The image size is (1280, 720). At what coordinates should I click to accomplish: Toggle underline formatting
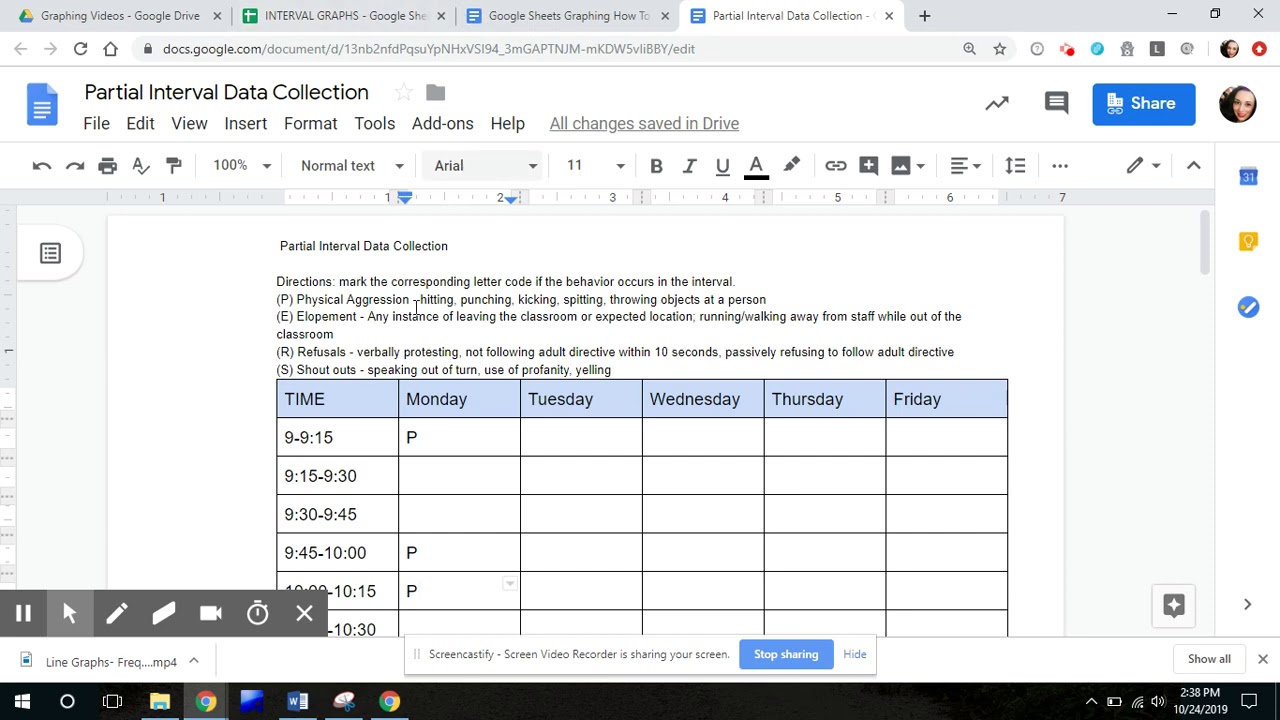(x=722, y=166)
